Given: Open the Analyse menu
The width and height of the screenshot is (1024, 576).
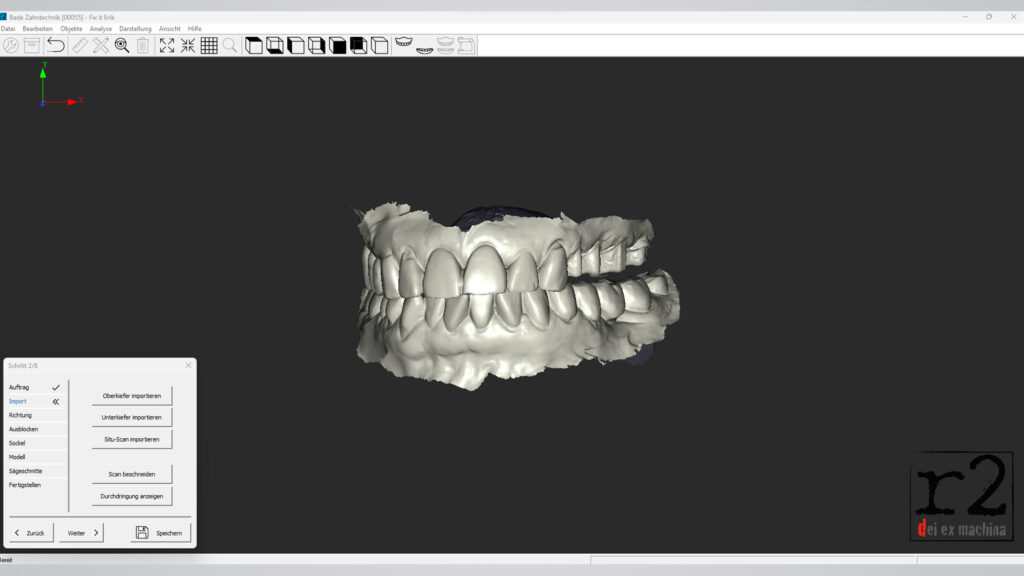Looking at the screenshot, I should point(101,28).
